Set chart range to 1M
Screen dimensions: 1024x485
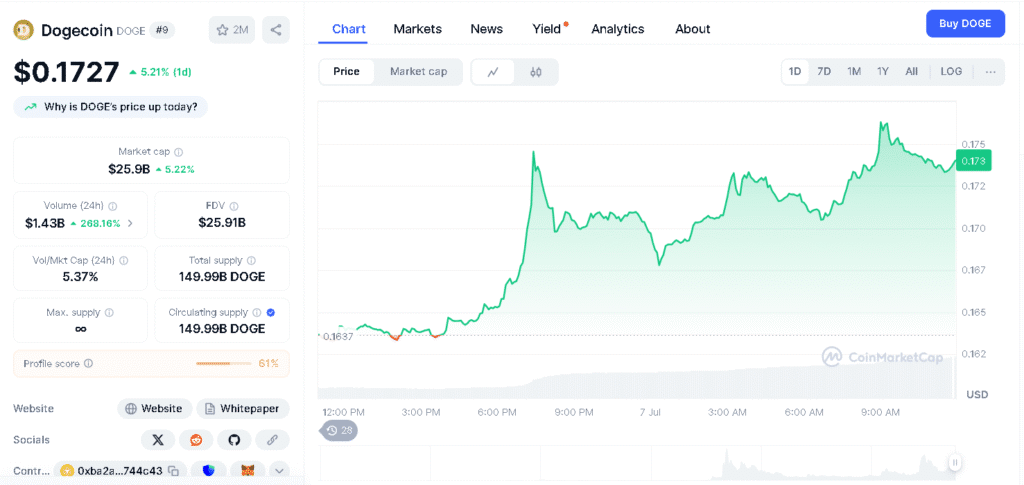tap(854, 72)
